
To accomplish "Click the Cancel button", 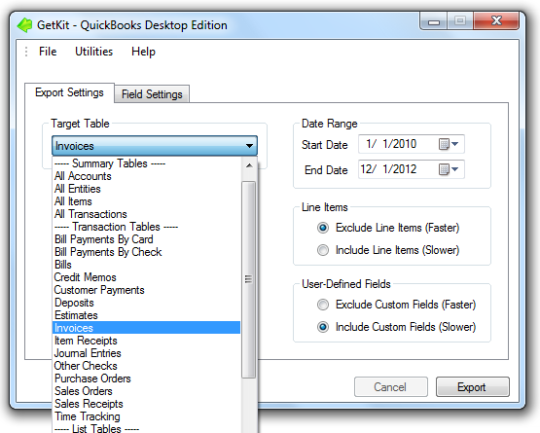I will [x=391, y=387].
